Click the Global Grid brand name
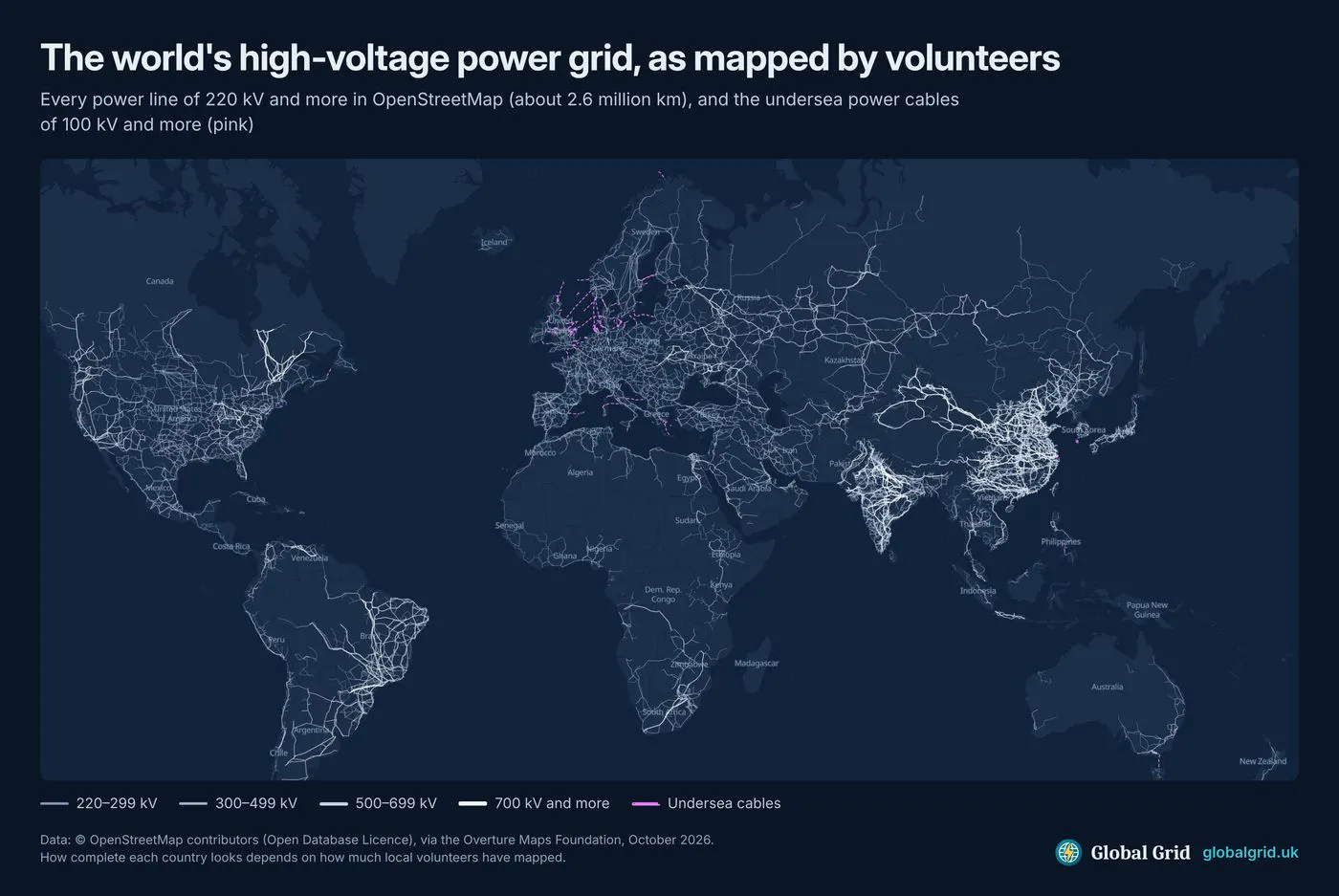Screen dimensions: 1339x896 click(1140, 852)
